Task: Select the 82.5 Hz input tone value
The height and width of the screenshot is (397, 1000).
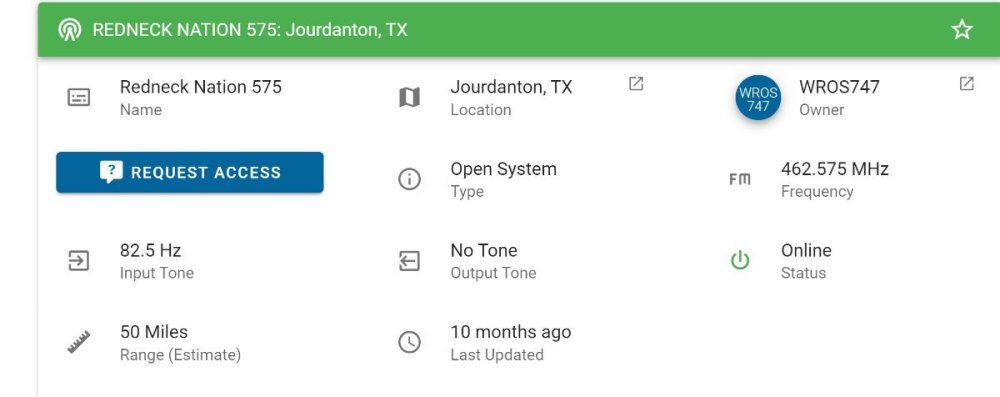Action: (151, 250)
